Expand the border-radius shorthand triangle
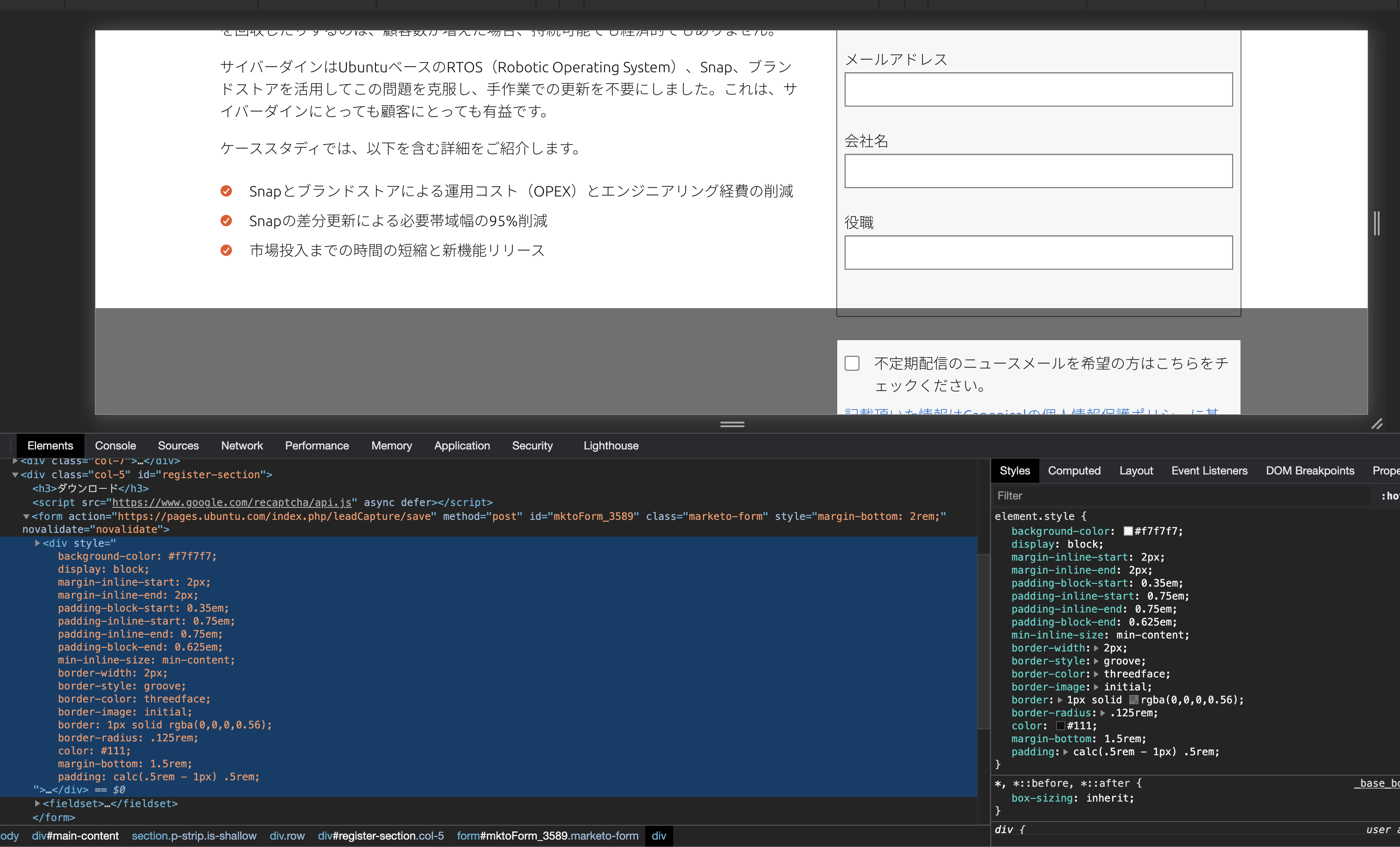This screenshot has width=1400, height=847. point(1102,713)
